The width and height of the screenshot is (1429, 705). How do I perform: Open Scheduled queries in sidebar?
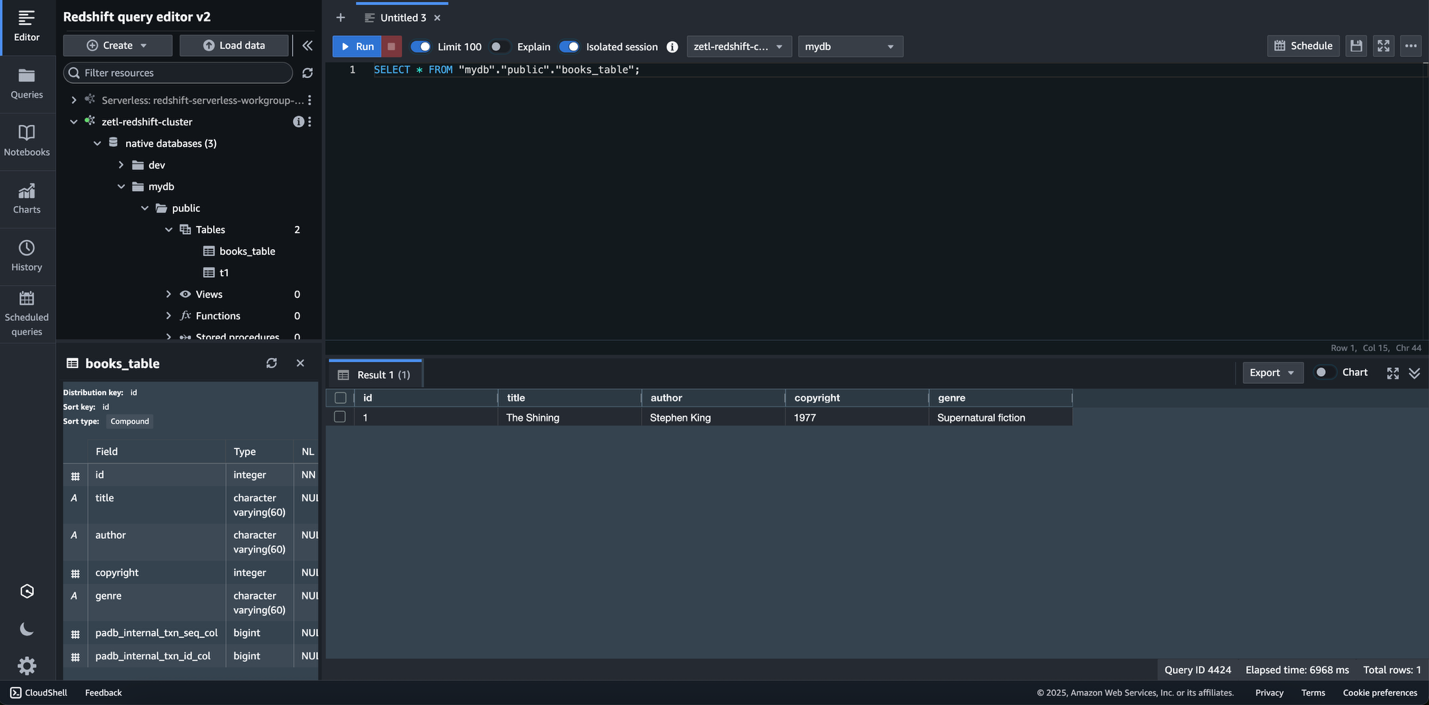26,312
